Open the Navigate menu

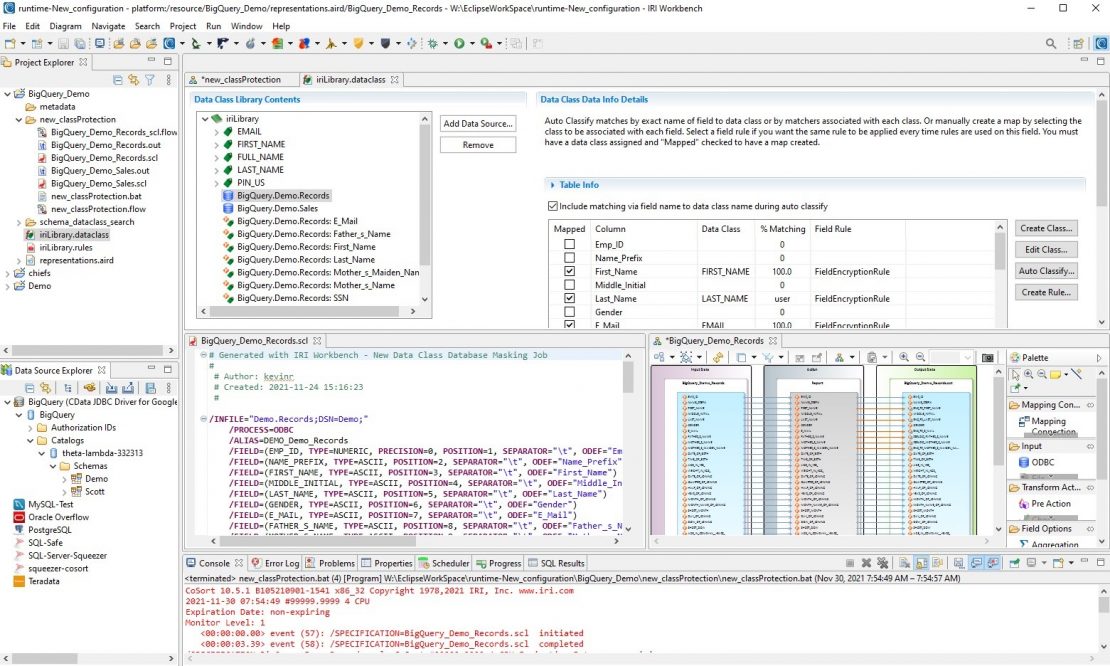click(x=108, y=26)
